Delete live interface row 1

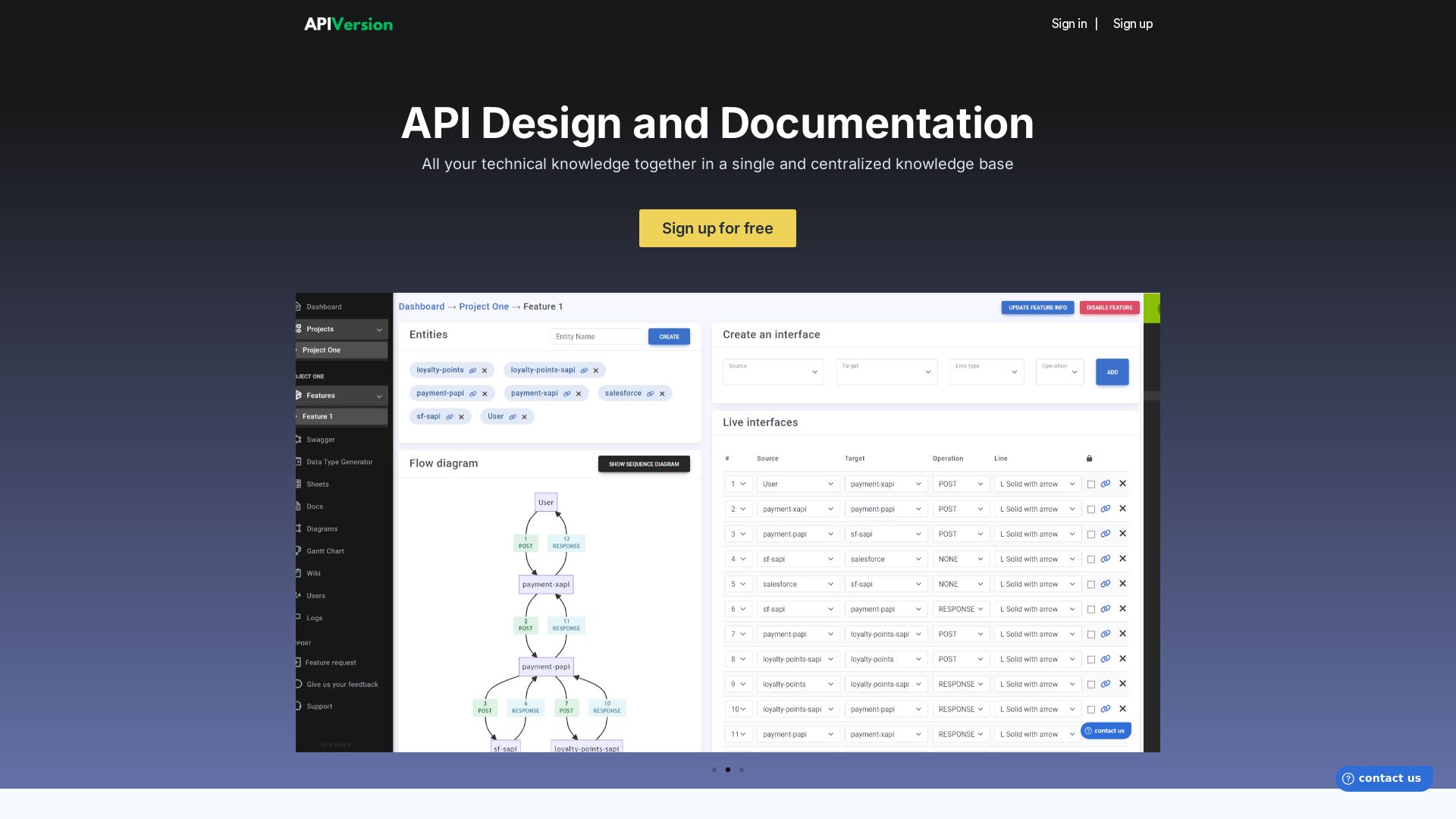point(1123,484)
